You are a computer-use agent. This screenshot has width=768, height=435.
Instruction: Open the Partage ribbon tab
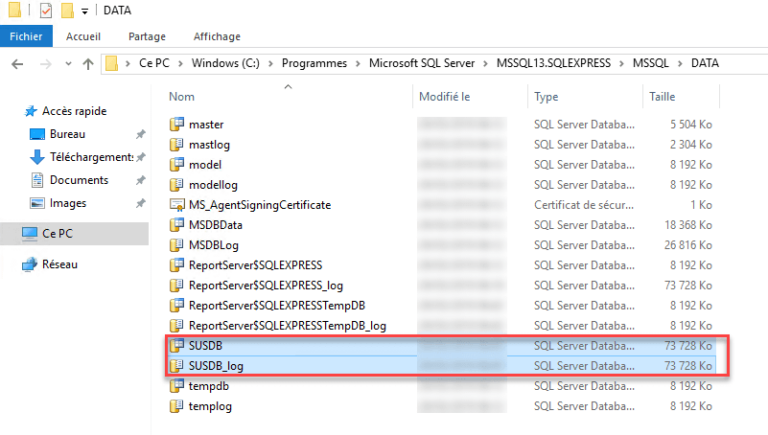point(147,36)
